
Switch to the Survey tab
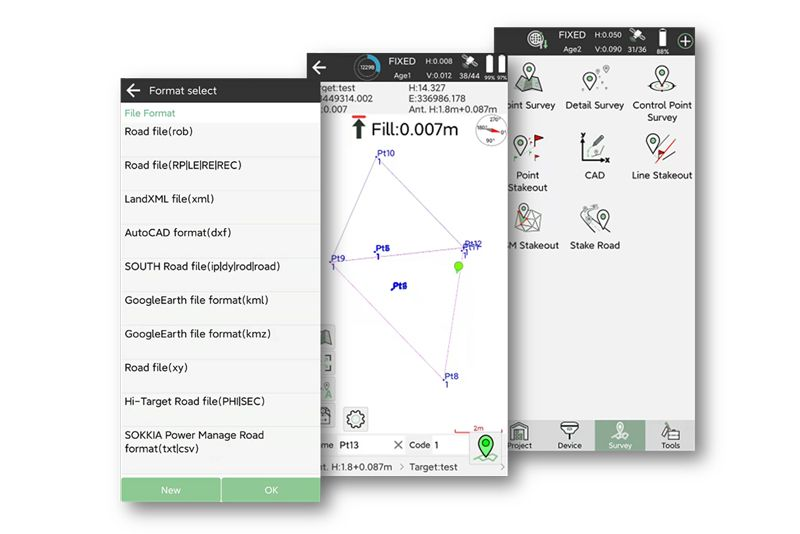coord(620,436)
